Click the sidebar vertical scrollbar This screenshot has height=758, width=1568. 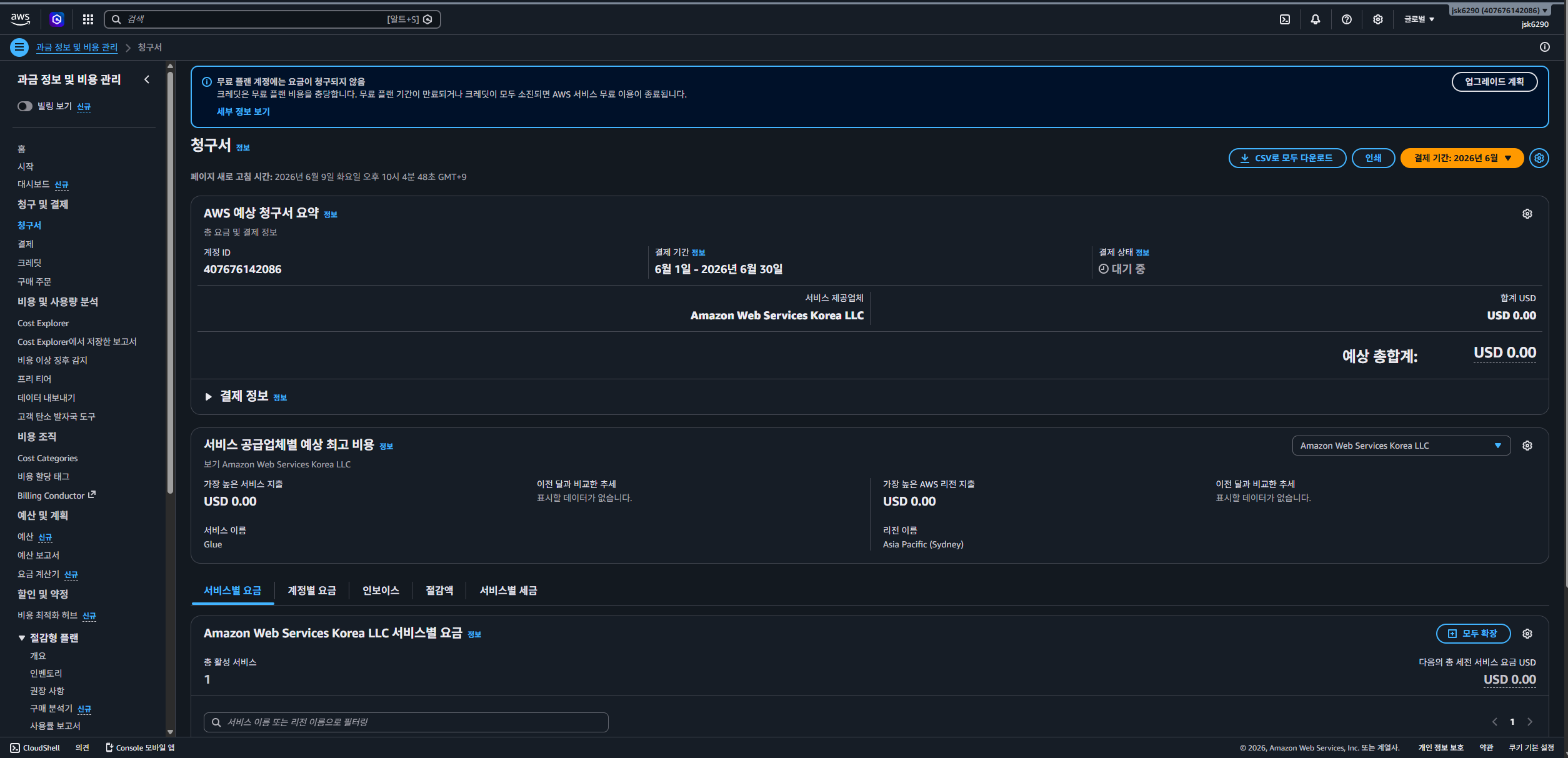(170, 281)
